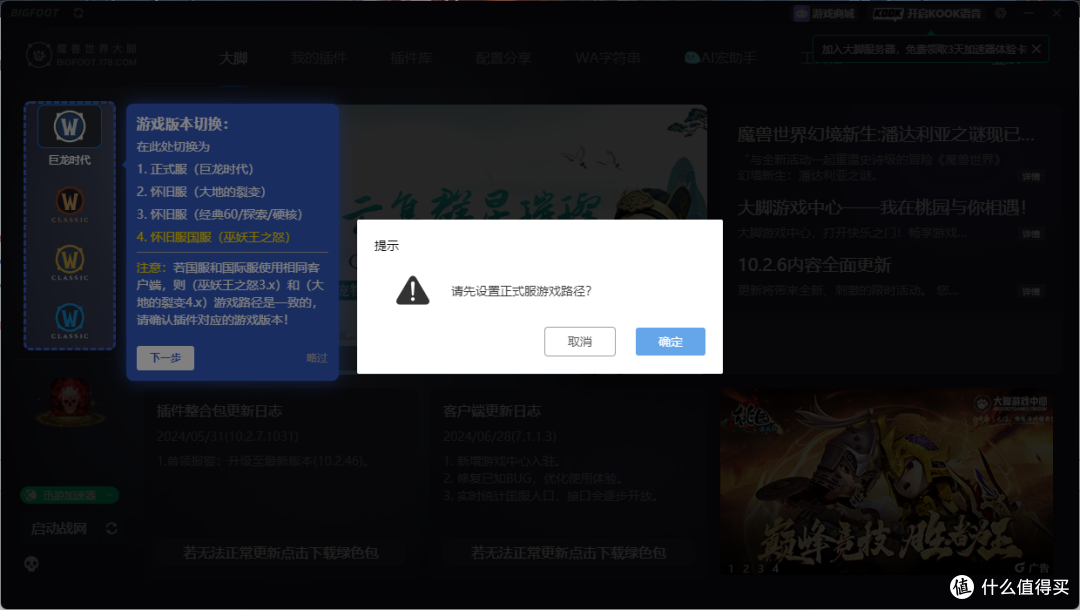The width and height of the screenshot is (1080, 610).
Task: Cancel the prompt with 取消
Action: click(580, 341)
